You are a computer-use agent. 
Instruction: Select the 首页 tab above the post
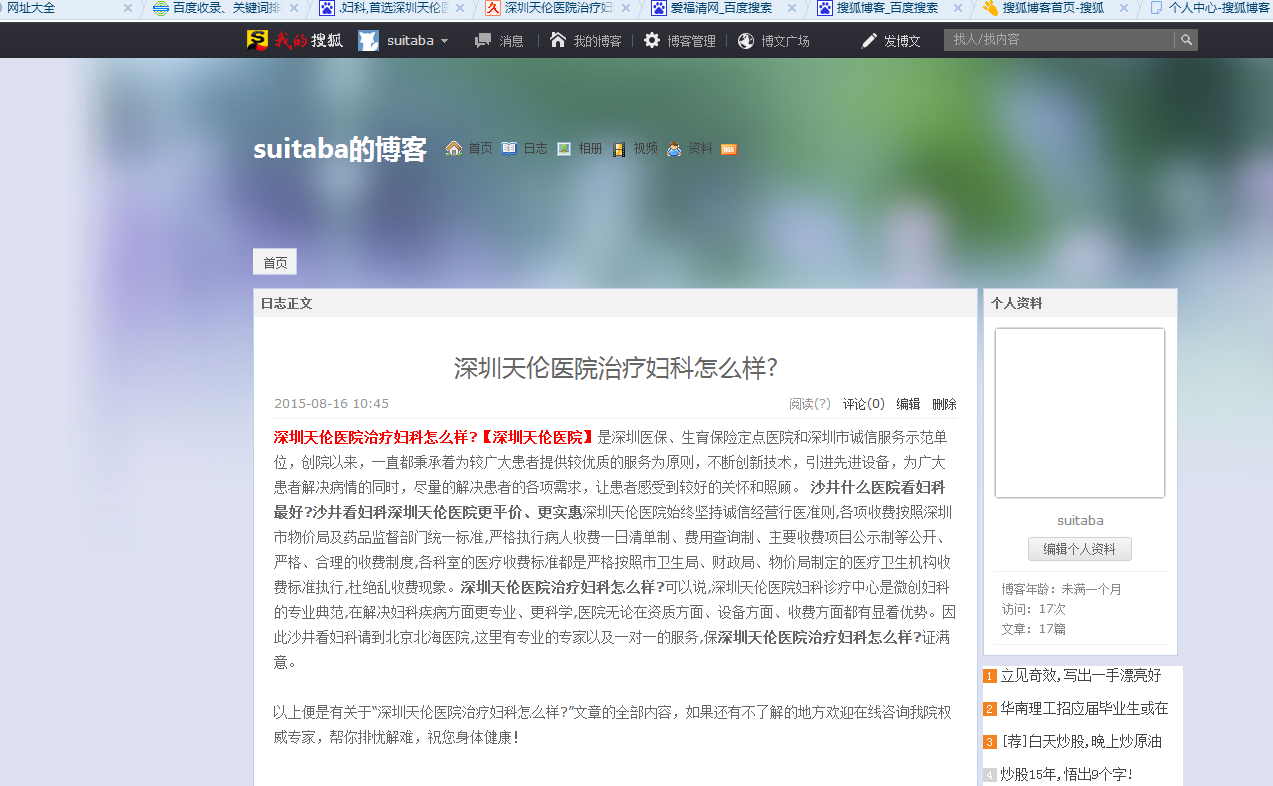pos(275,262)
